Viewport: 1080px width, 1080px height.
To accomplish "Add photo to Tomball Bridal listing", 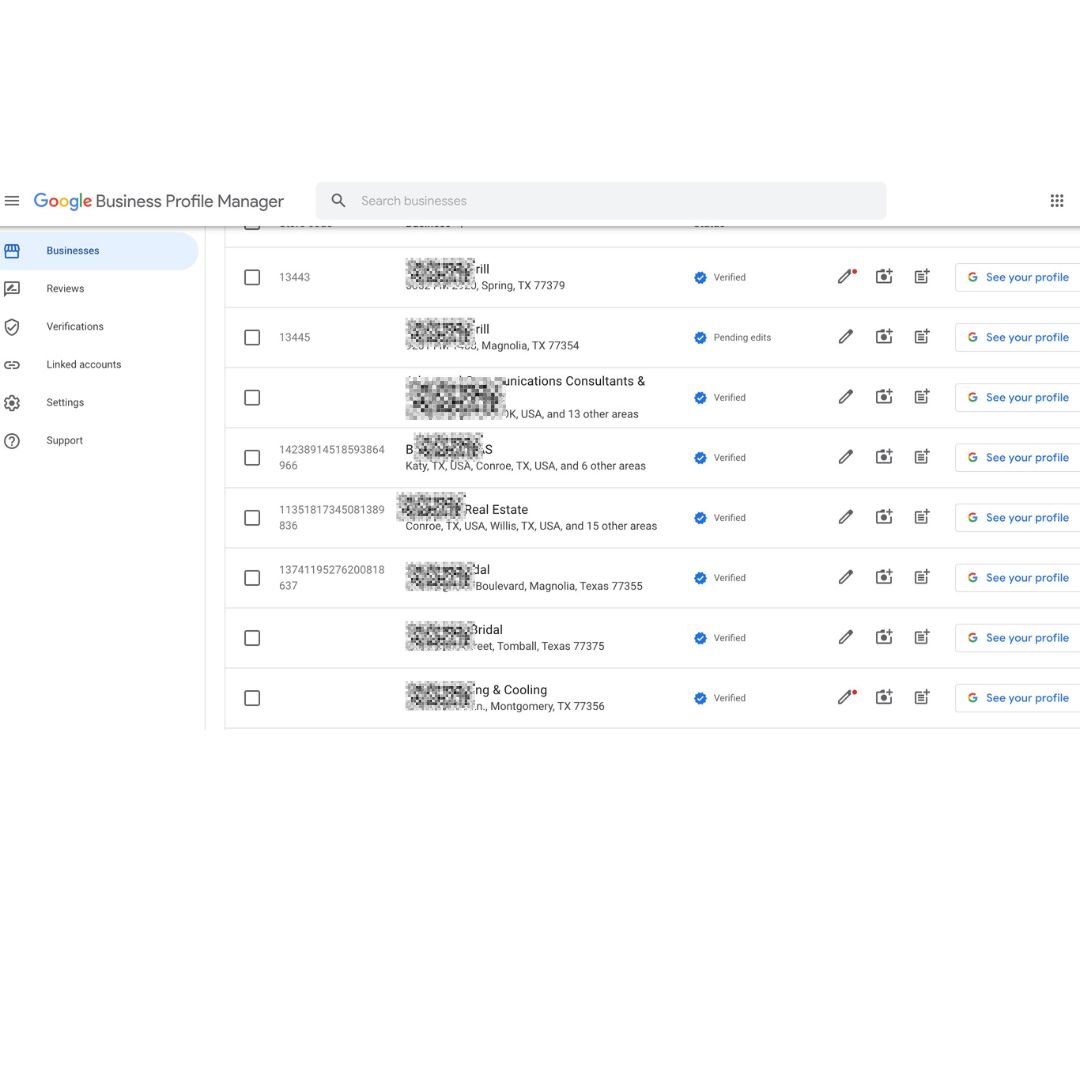I will click(x=884, y=637).
